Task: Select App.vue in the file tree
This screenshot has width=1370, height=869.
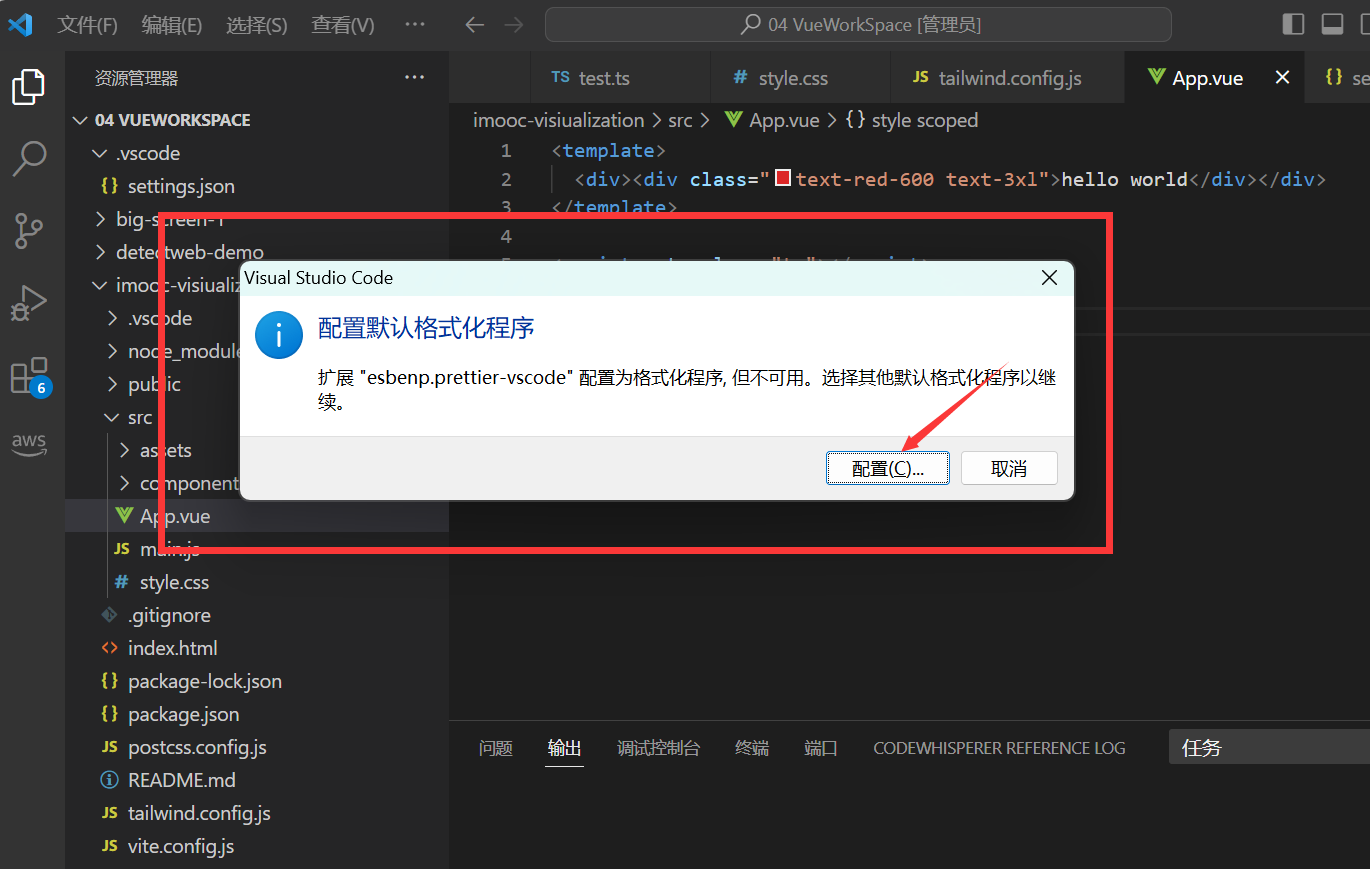Action: 257,516
